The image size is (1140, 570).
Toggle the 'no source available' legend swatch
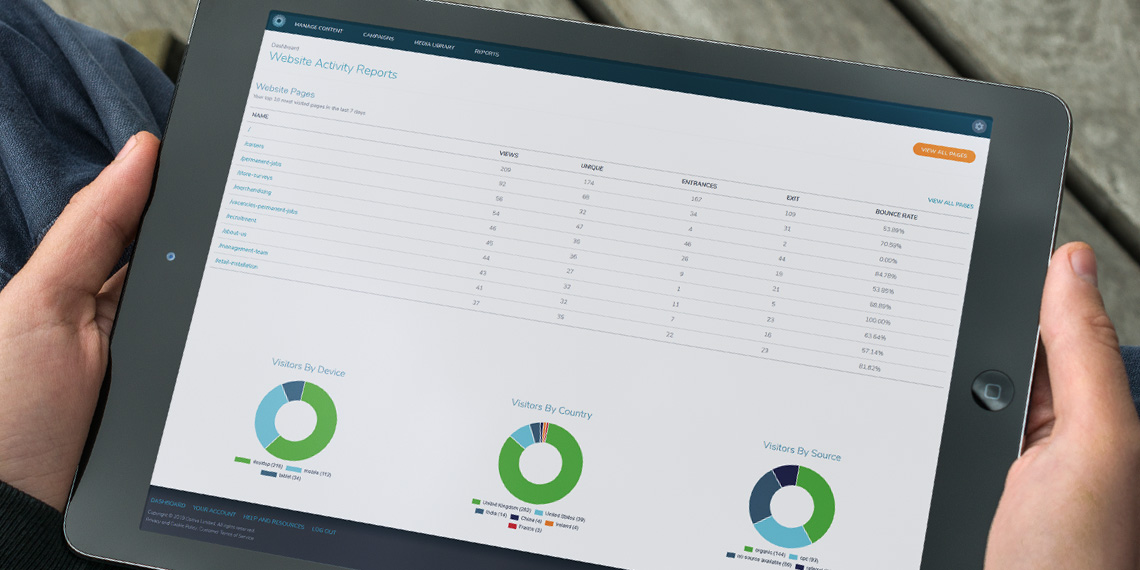coord(730,555)
